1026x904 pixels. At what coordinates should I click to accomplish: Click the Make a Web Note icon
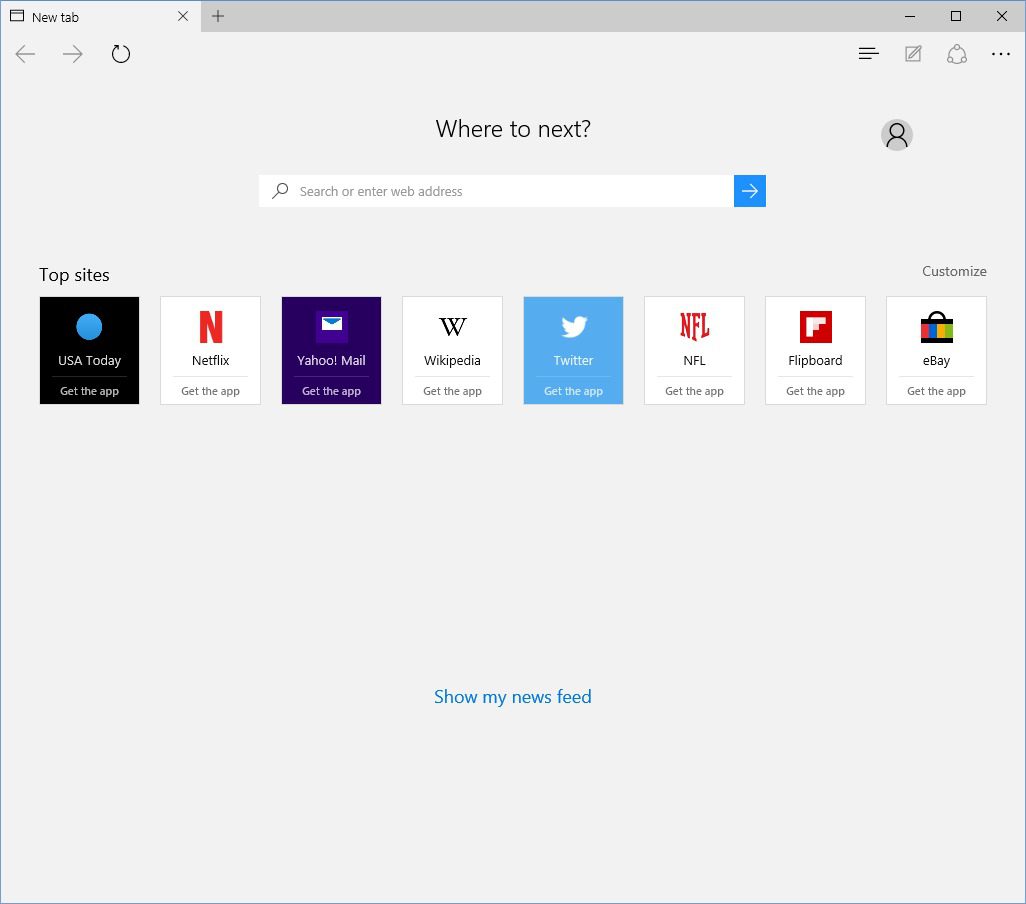(x=913, y=54)
